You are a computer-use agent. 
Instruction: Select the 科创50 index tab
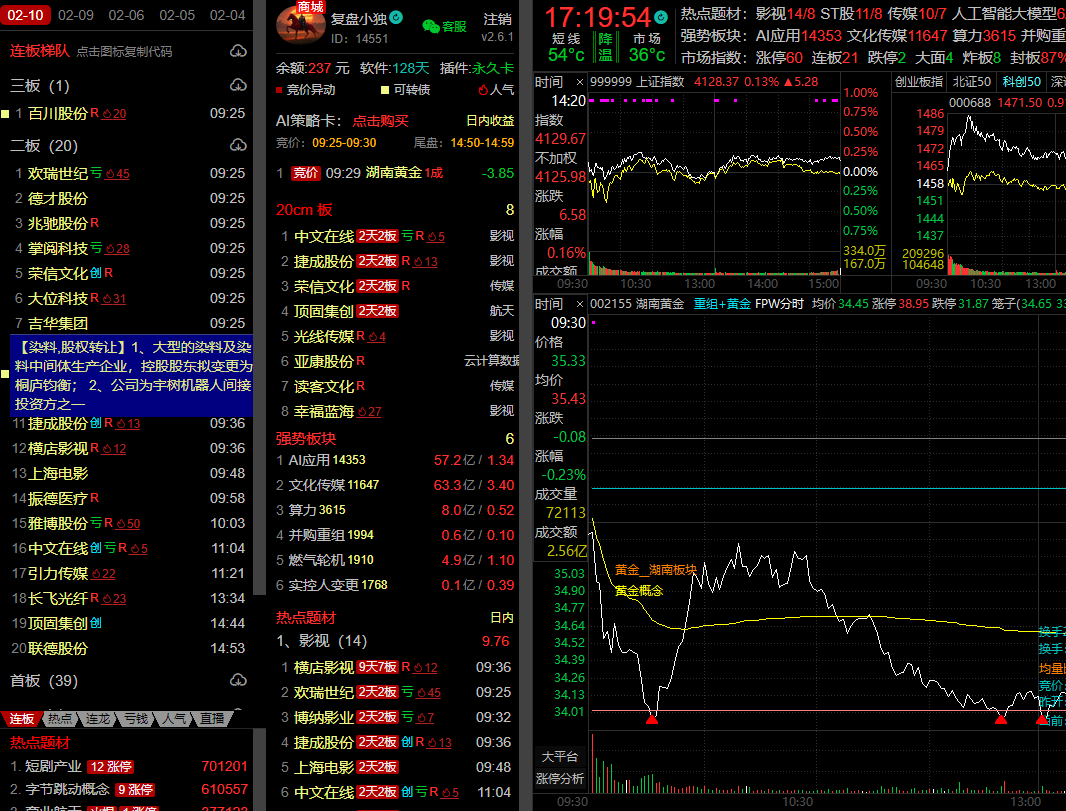(1020, 81)
